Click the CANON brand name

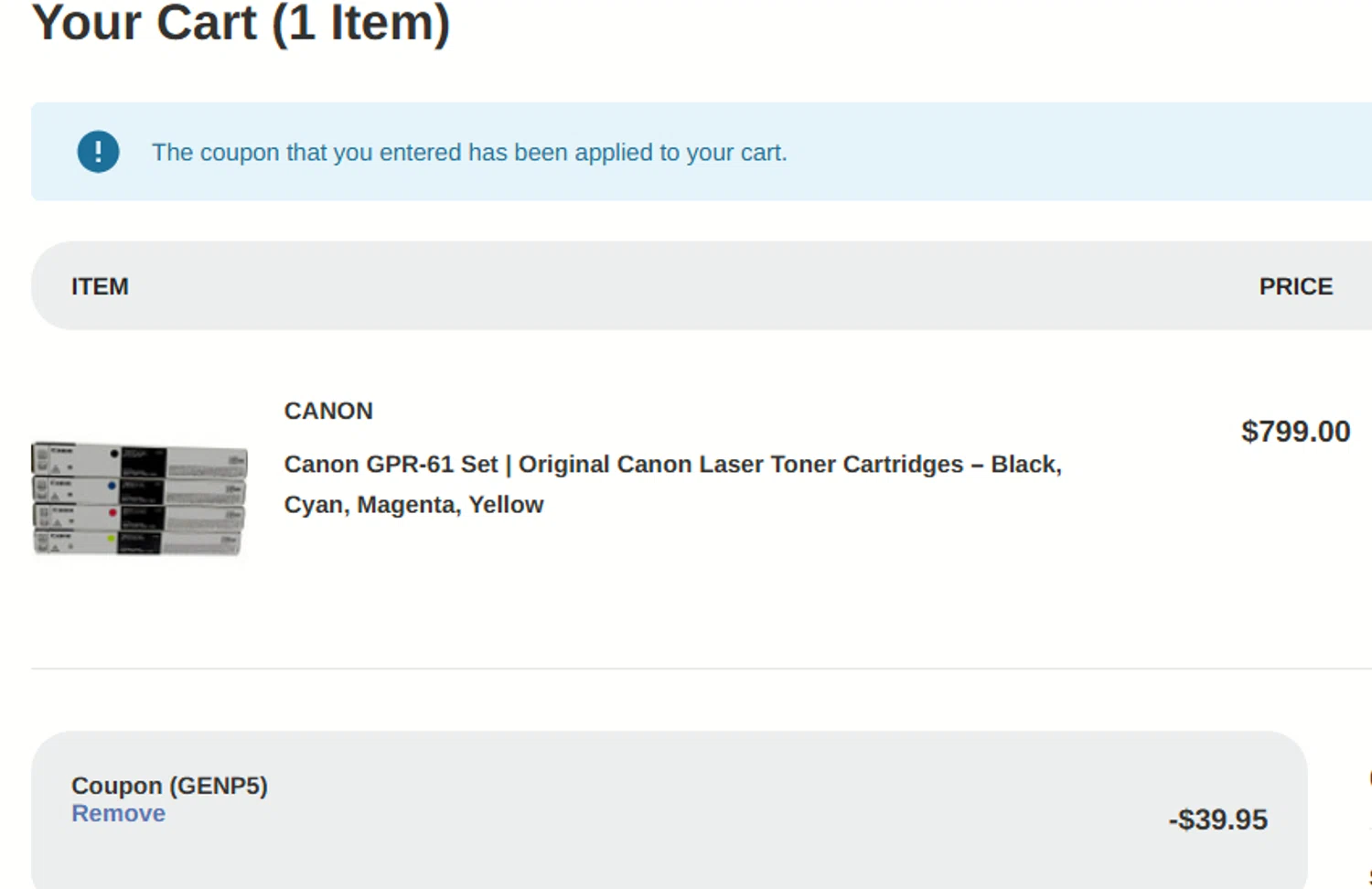pyautogui.click(x=328, y=411)
